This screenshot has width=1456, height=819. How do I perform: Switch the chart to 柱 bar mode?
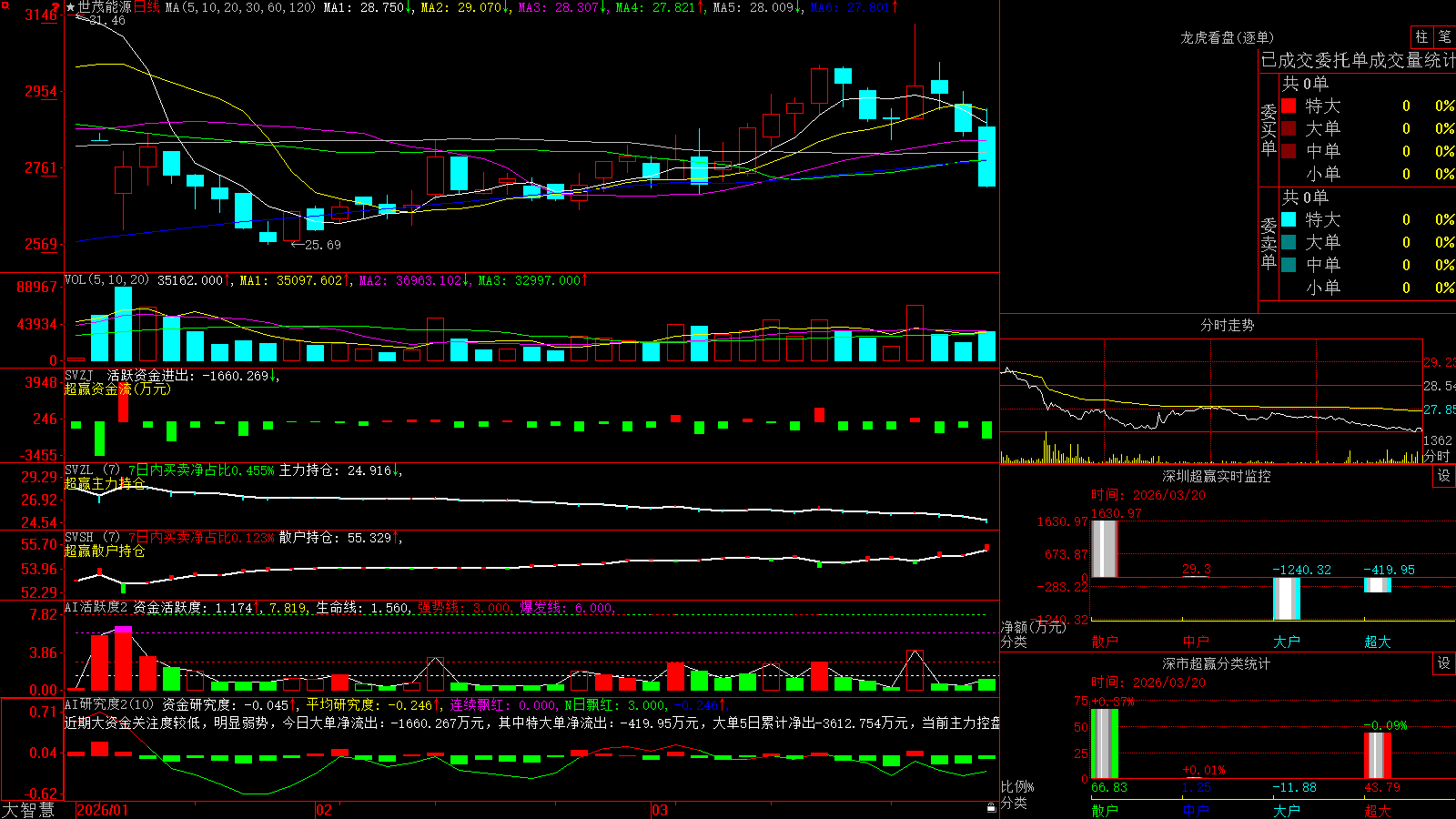click(1421, 36)
